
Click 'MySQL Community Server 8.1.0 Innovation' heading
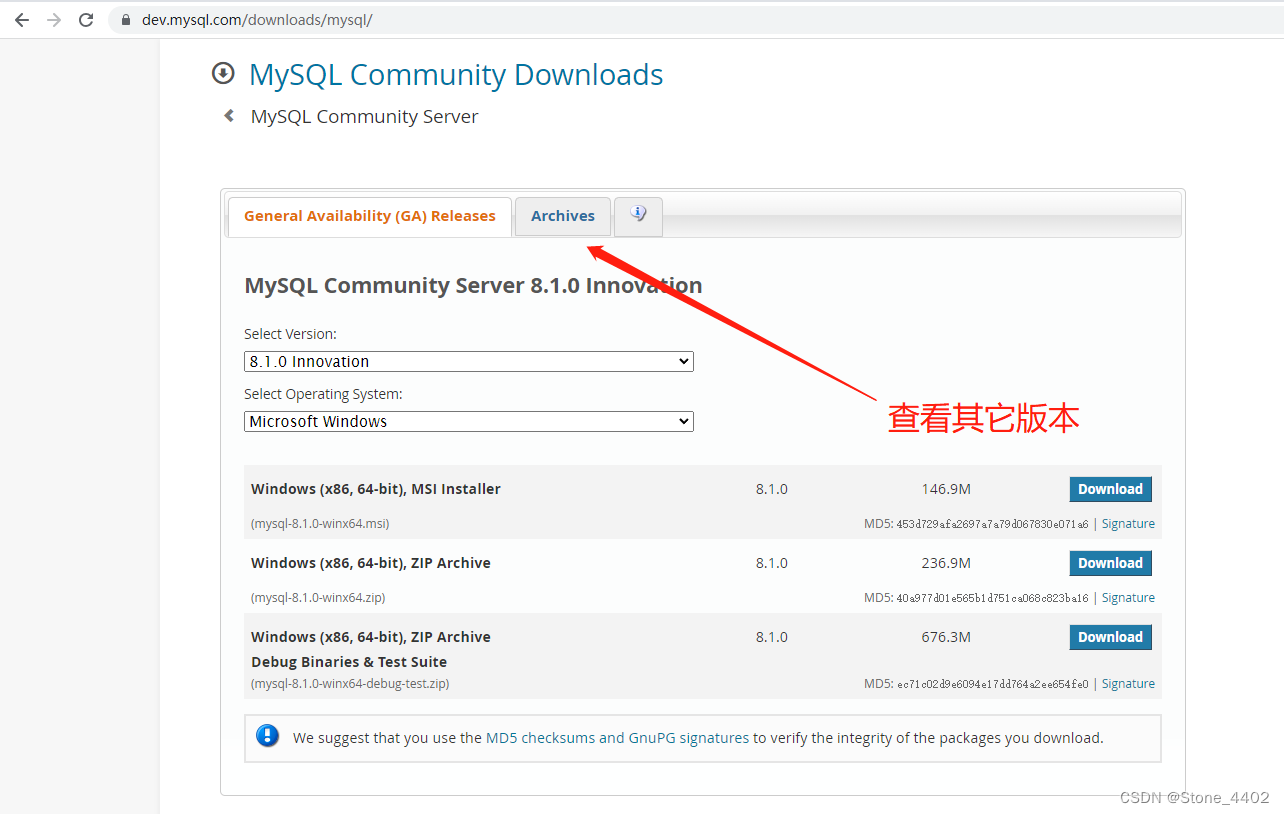pyautogui.click(x=473, y=286)
